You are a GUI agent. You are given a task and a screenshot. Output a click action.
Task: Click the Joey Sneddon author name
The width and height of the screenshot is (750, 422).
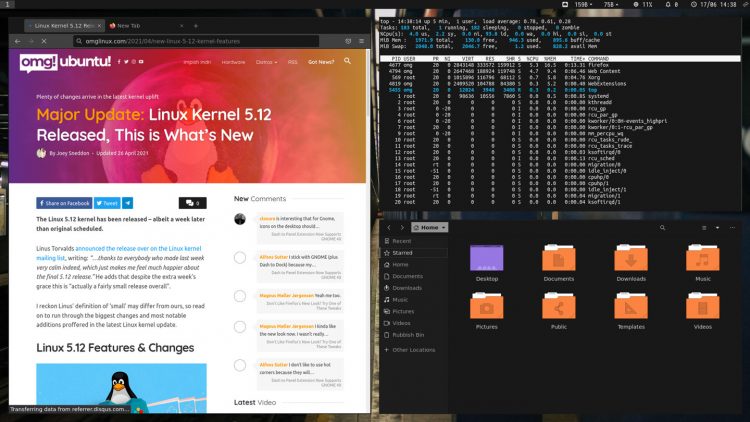click(73, 153)
